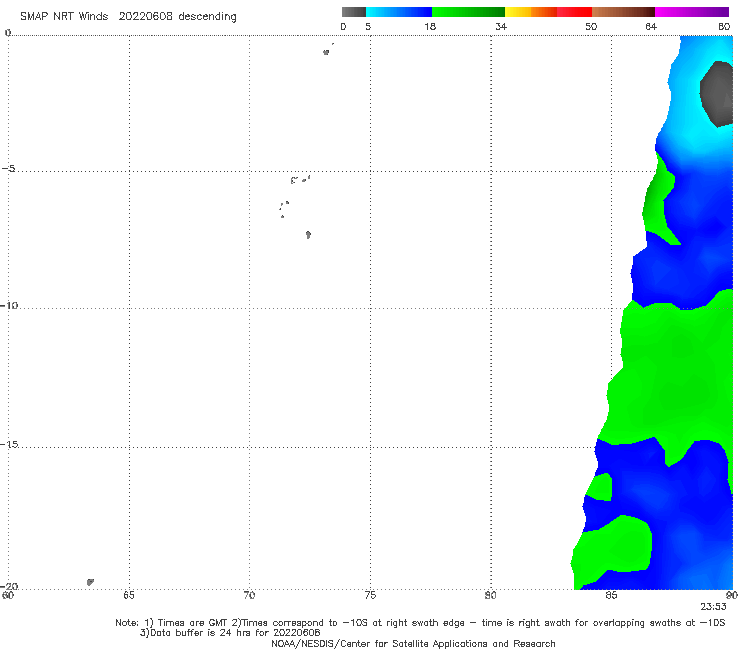This screenshot has width=740, height=650.
Task: Select the gray segment of the wind color bar
Action: [x=353, y=12]
